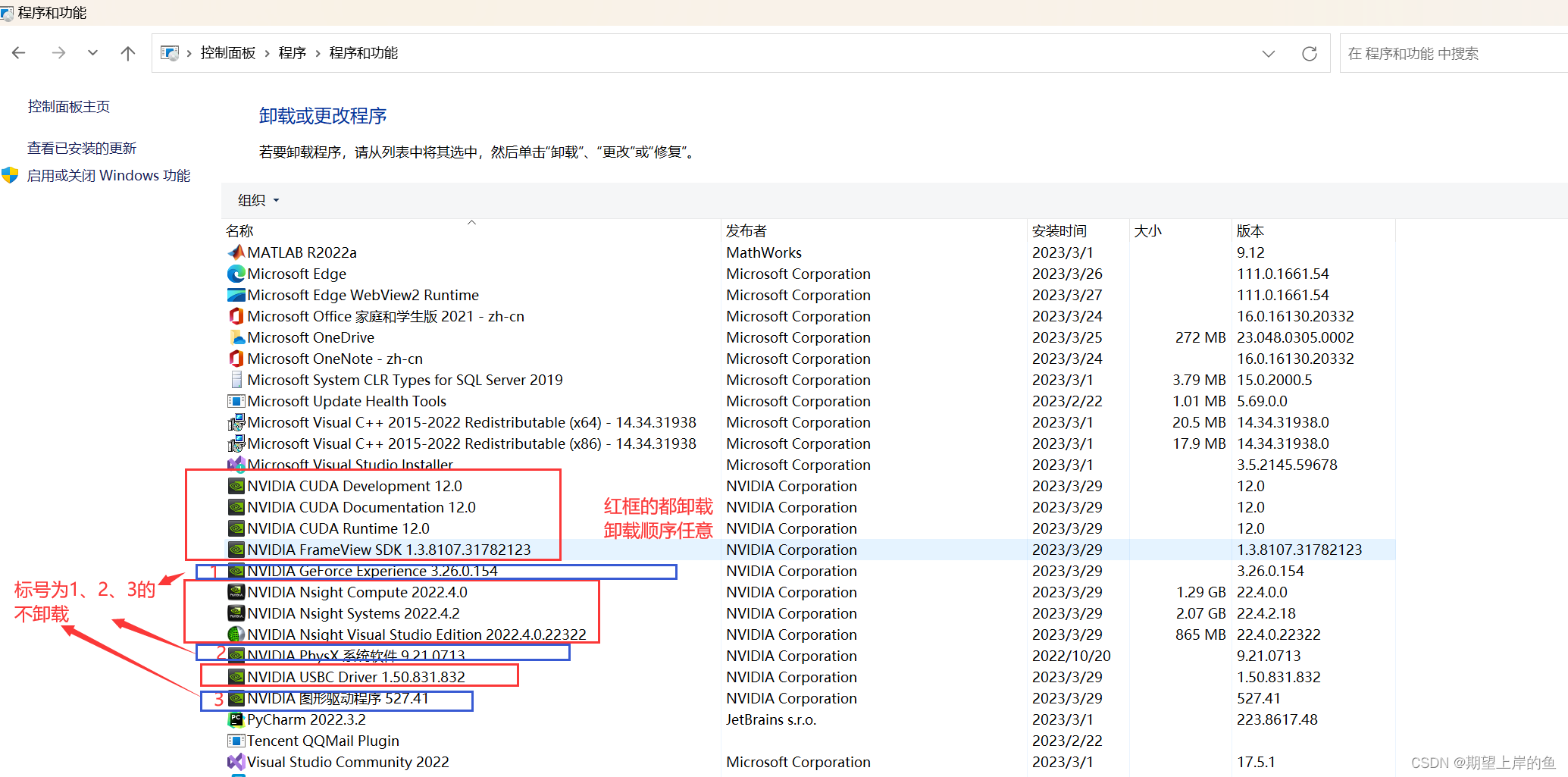
Task: Sort by the 大小 column header
Action: click(1181, 230)
